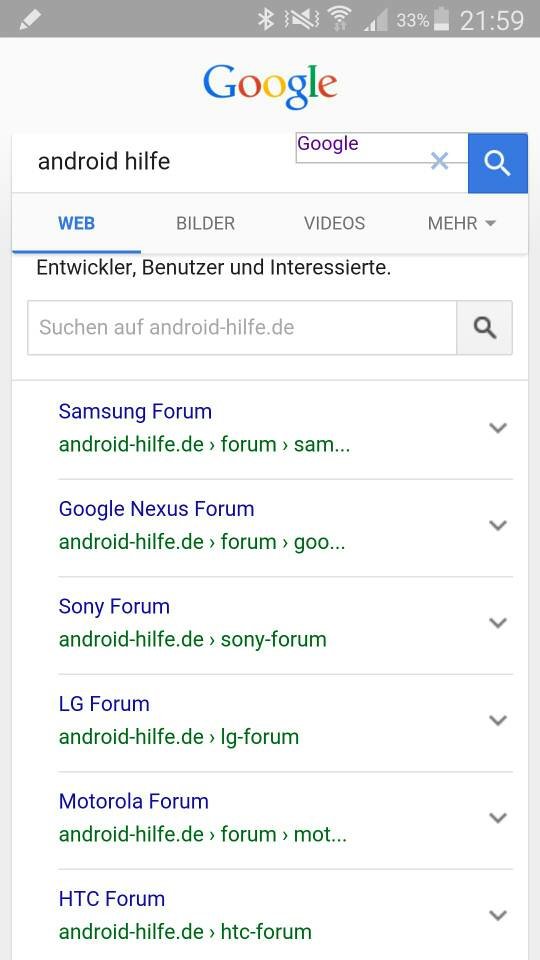540x960 pixels.
Task: Tap the battery indicator icon
Action: (x=441, y=19)
